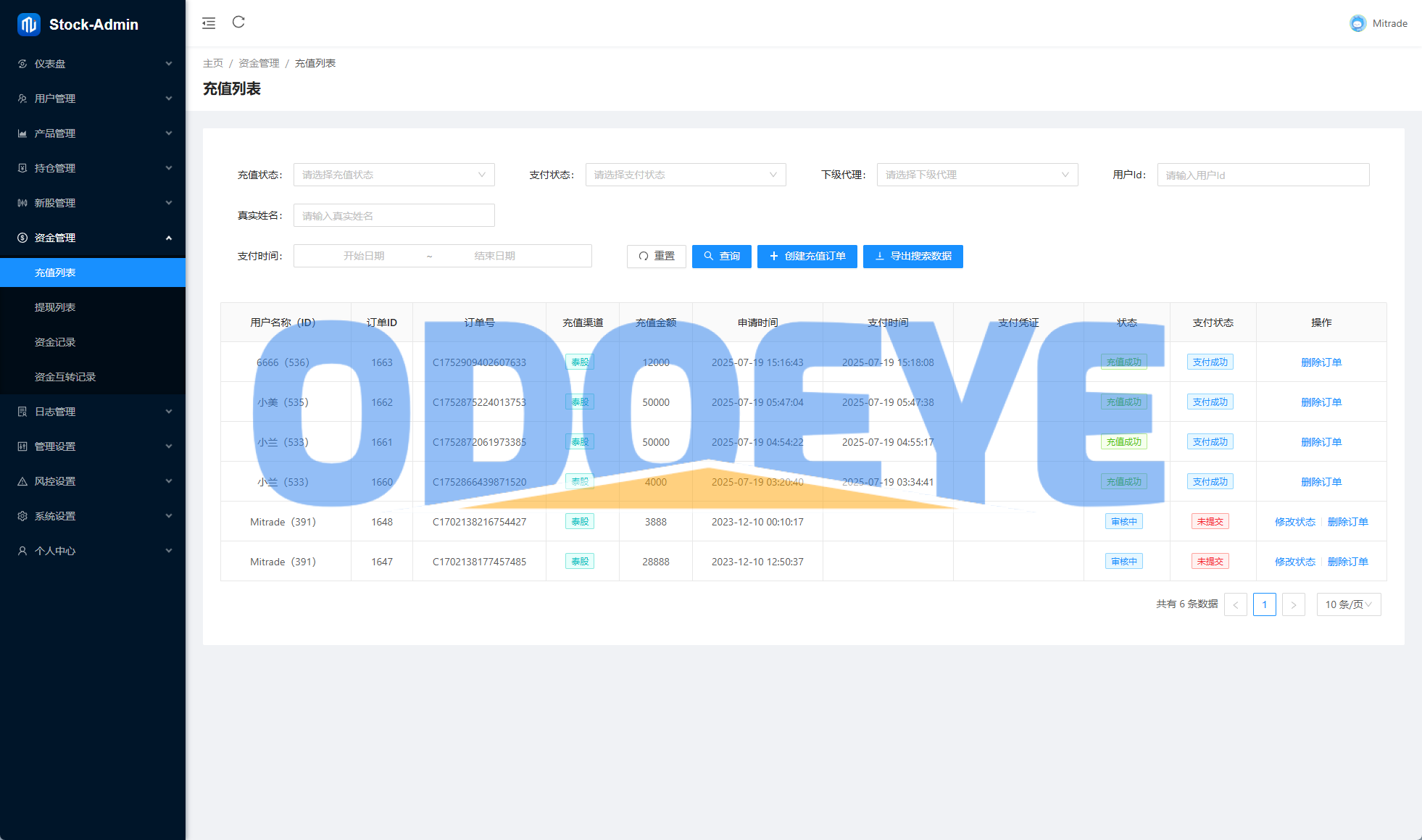Click the refresh page icon
Image resolution: width=1422 pixels, height=840 pixels.
click(x=238, y=22)
